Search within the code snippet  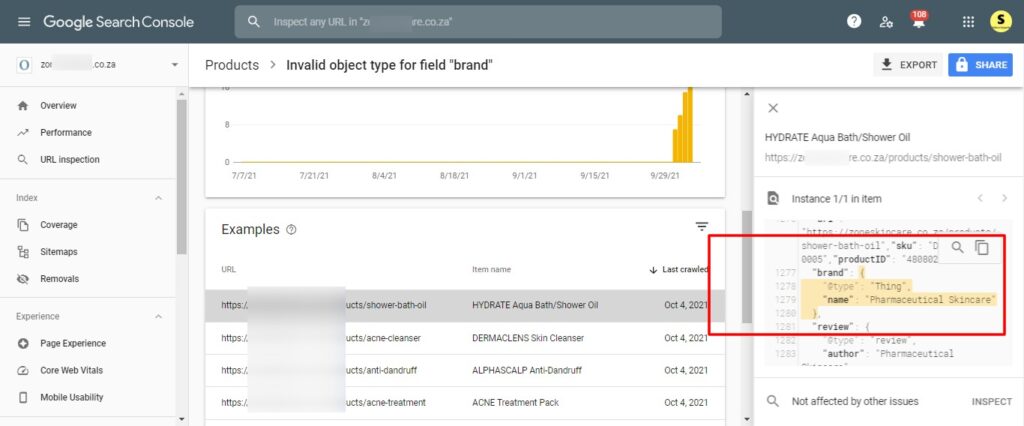tap(957, 247)
